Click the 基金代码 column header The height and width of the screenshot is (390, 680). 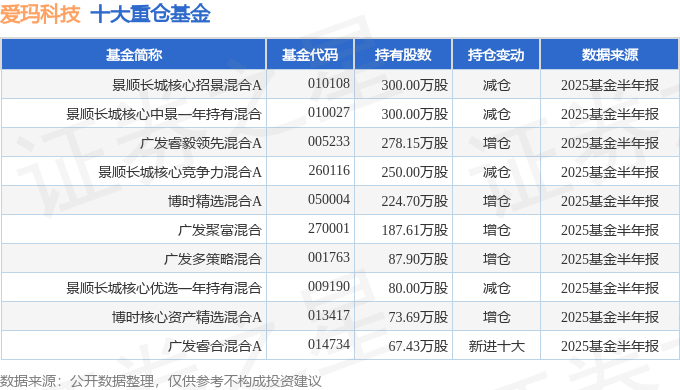tap(310, 55)
